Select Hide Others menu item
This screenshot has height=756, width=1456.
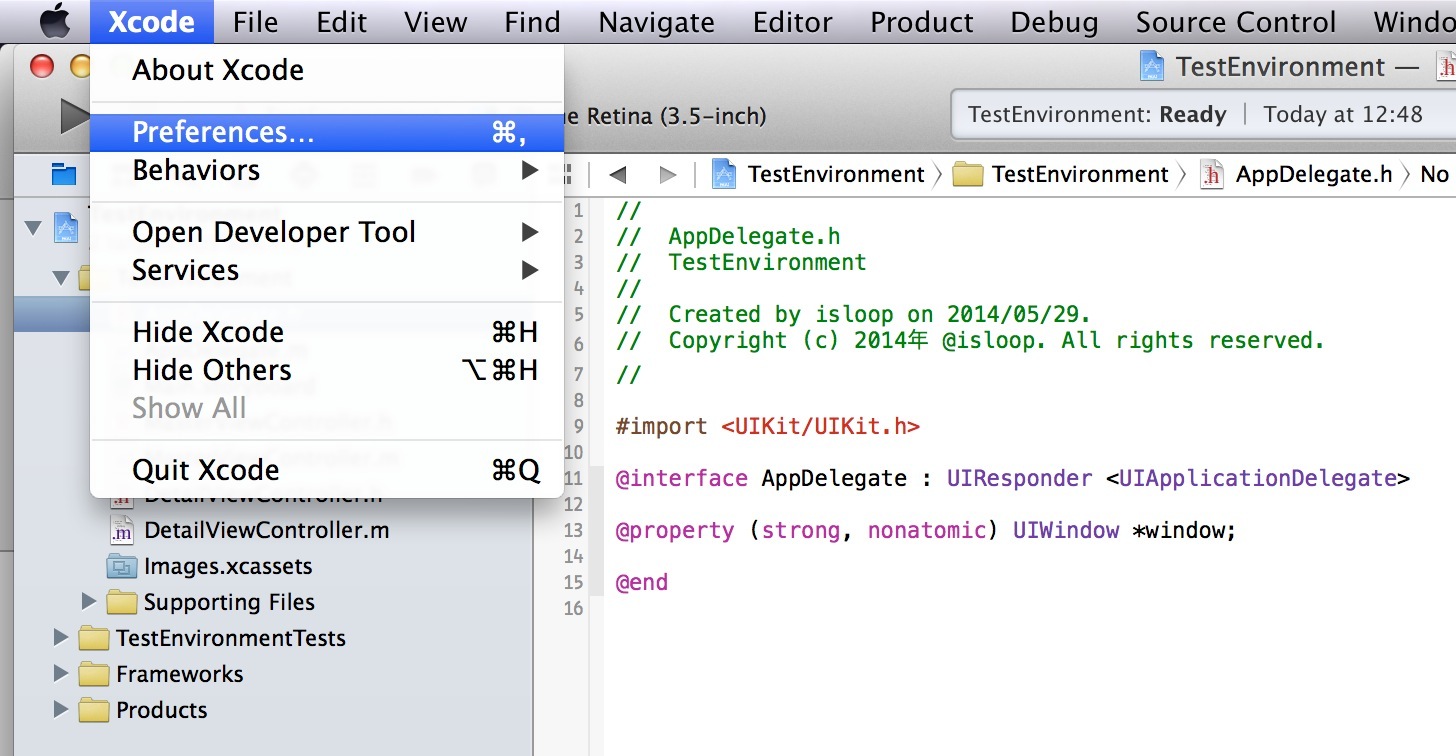tap(327, 370)
